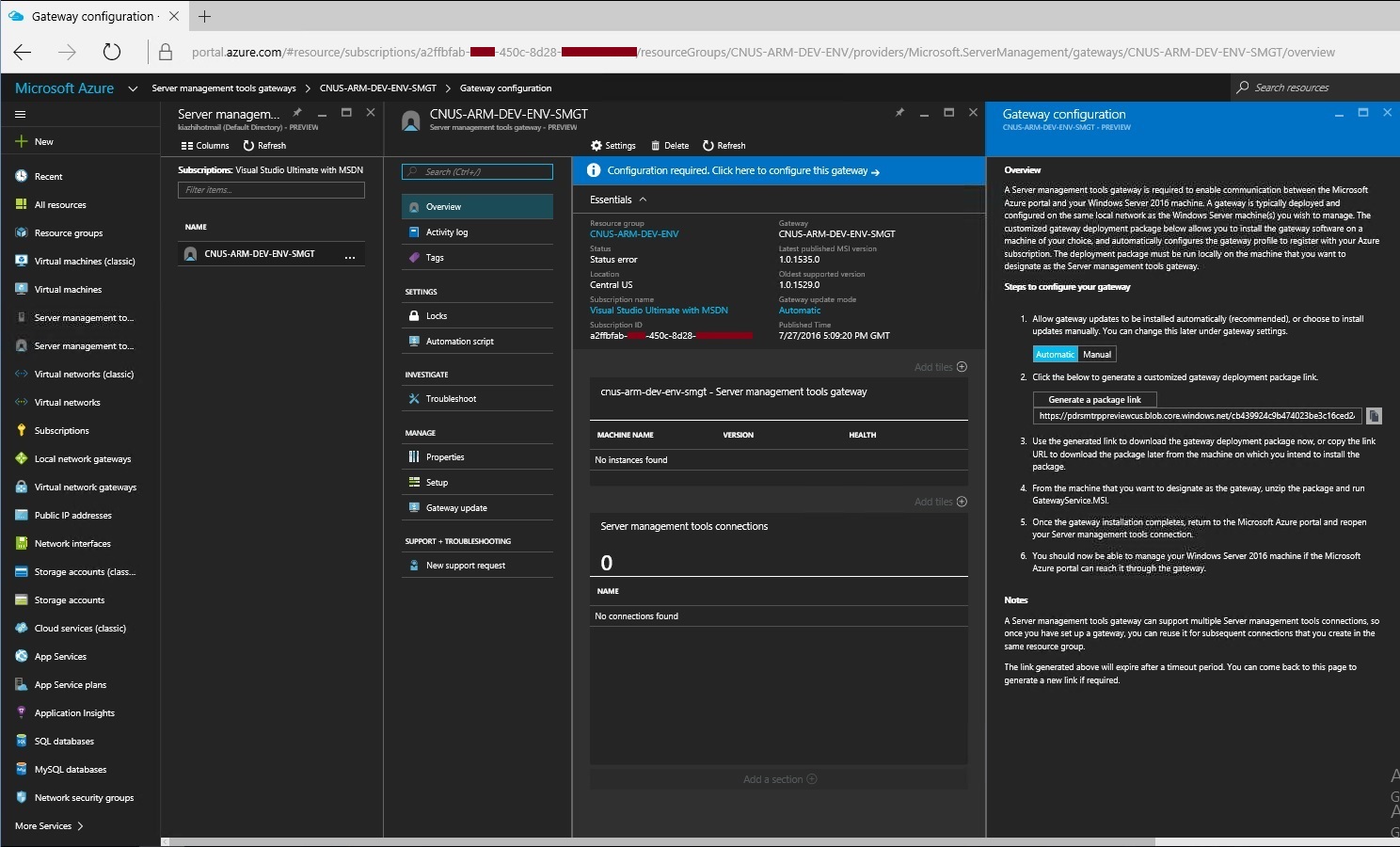Open Setup menu item

[x=477, y=483]
